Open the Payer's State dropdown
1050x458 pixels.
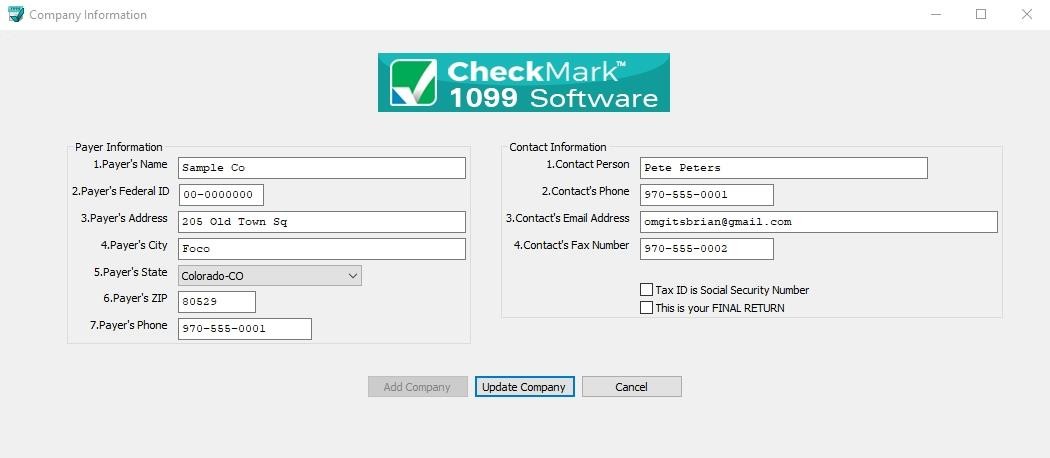click(x=269, y=275)
